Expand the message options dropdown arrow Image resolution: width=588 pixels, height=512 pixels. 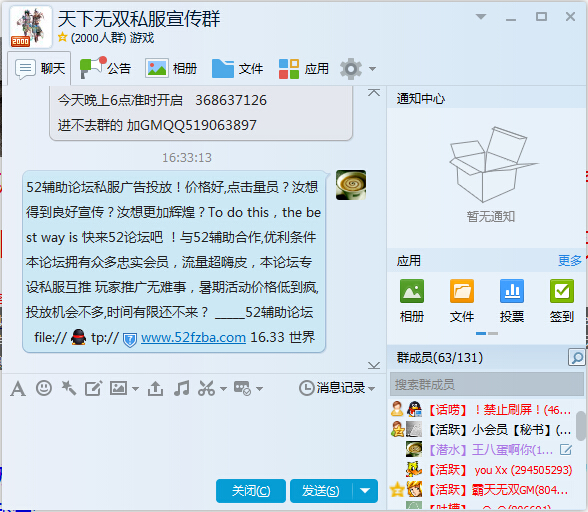pos(259,389)
